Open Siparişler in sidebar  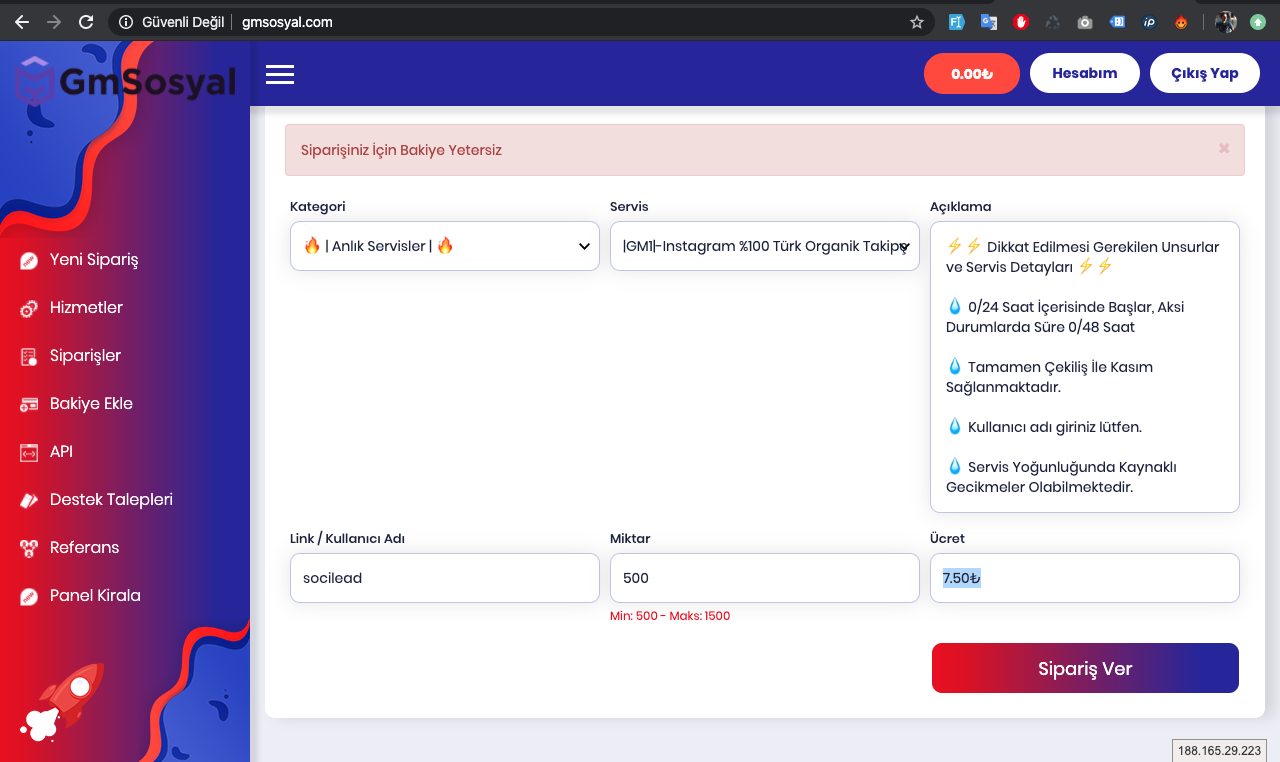(85, 356)
